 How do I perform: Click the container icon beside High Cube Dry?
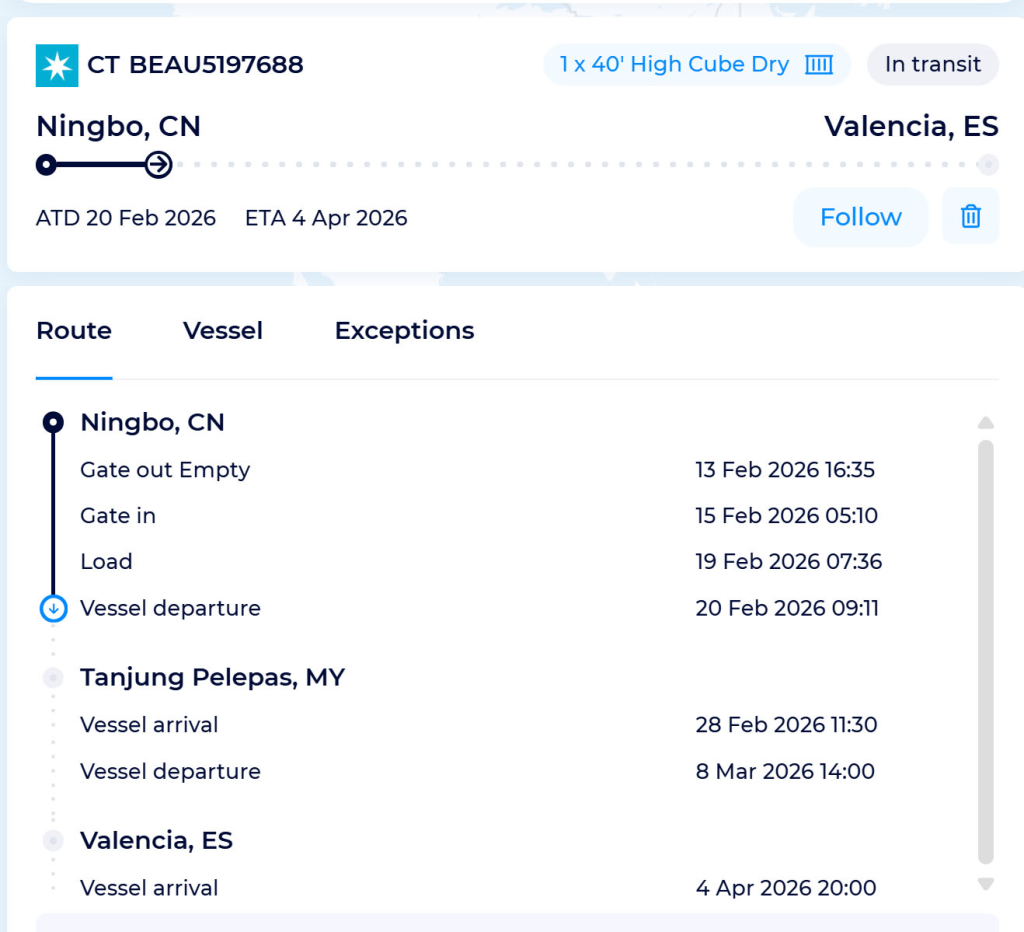pyautogui.click(x=819, y=65)
